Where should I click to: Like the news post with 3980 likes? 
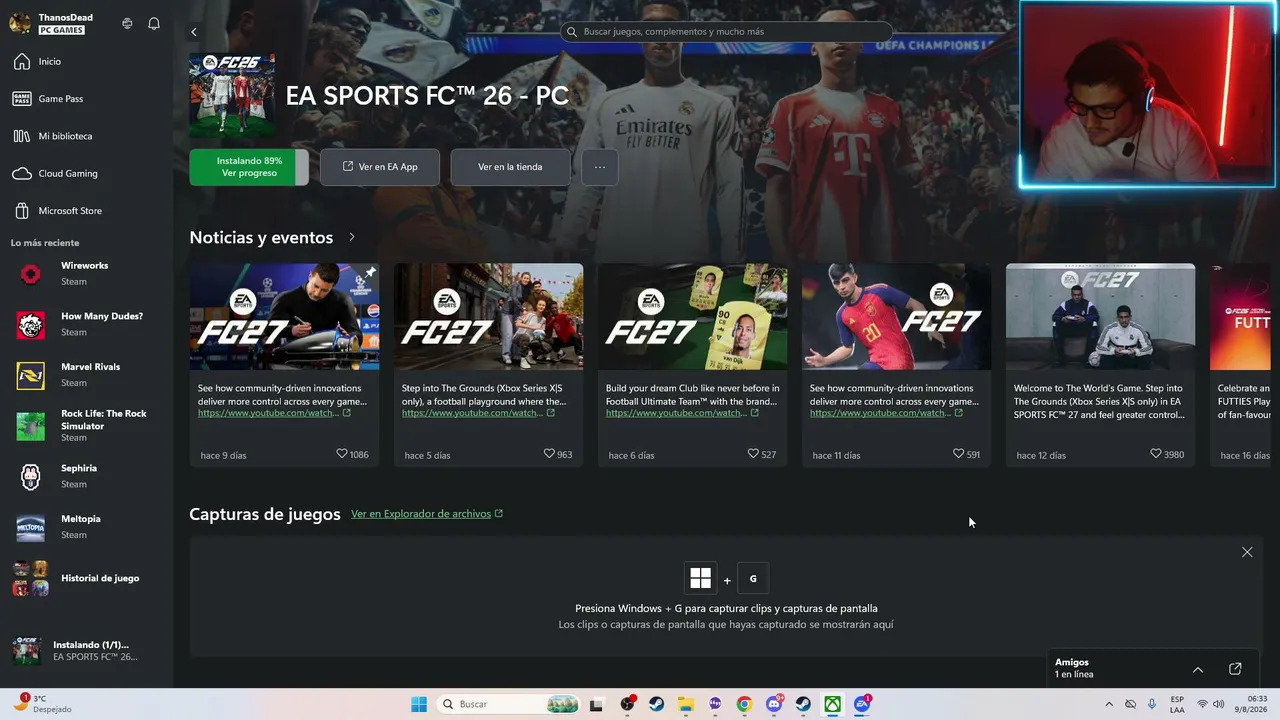click(1156, 454)
